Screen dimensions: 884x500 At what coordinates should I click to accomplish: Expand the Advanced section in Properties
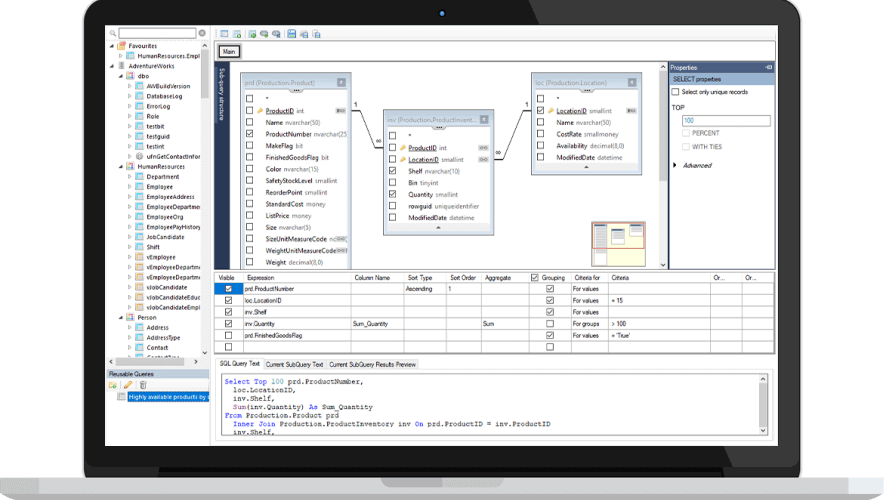[675, 165]
